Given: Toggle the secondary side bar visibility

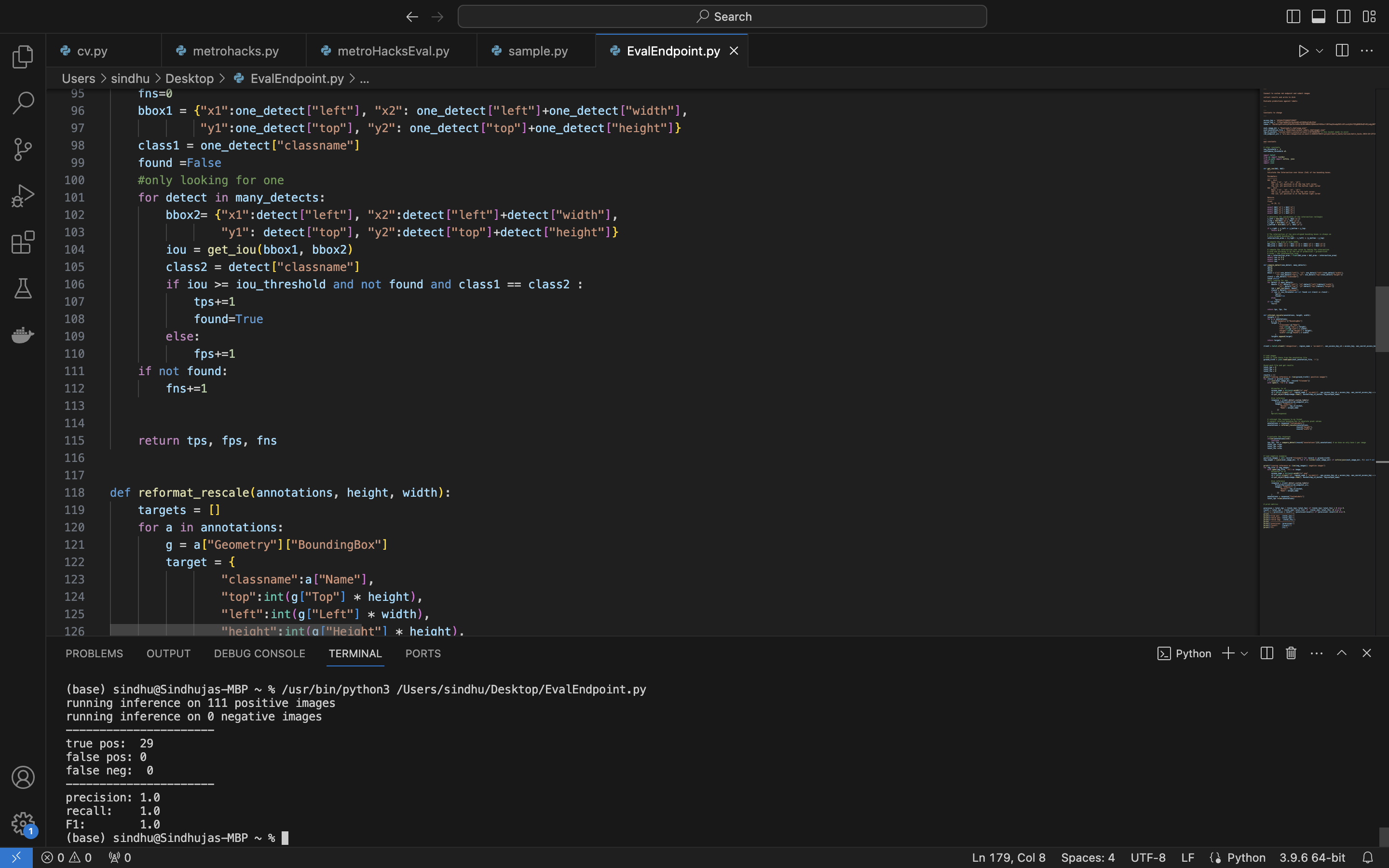Looking at the screenshot, I should [x=1344, y=17].
